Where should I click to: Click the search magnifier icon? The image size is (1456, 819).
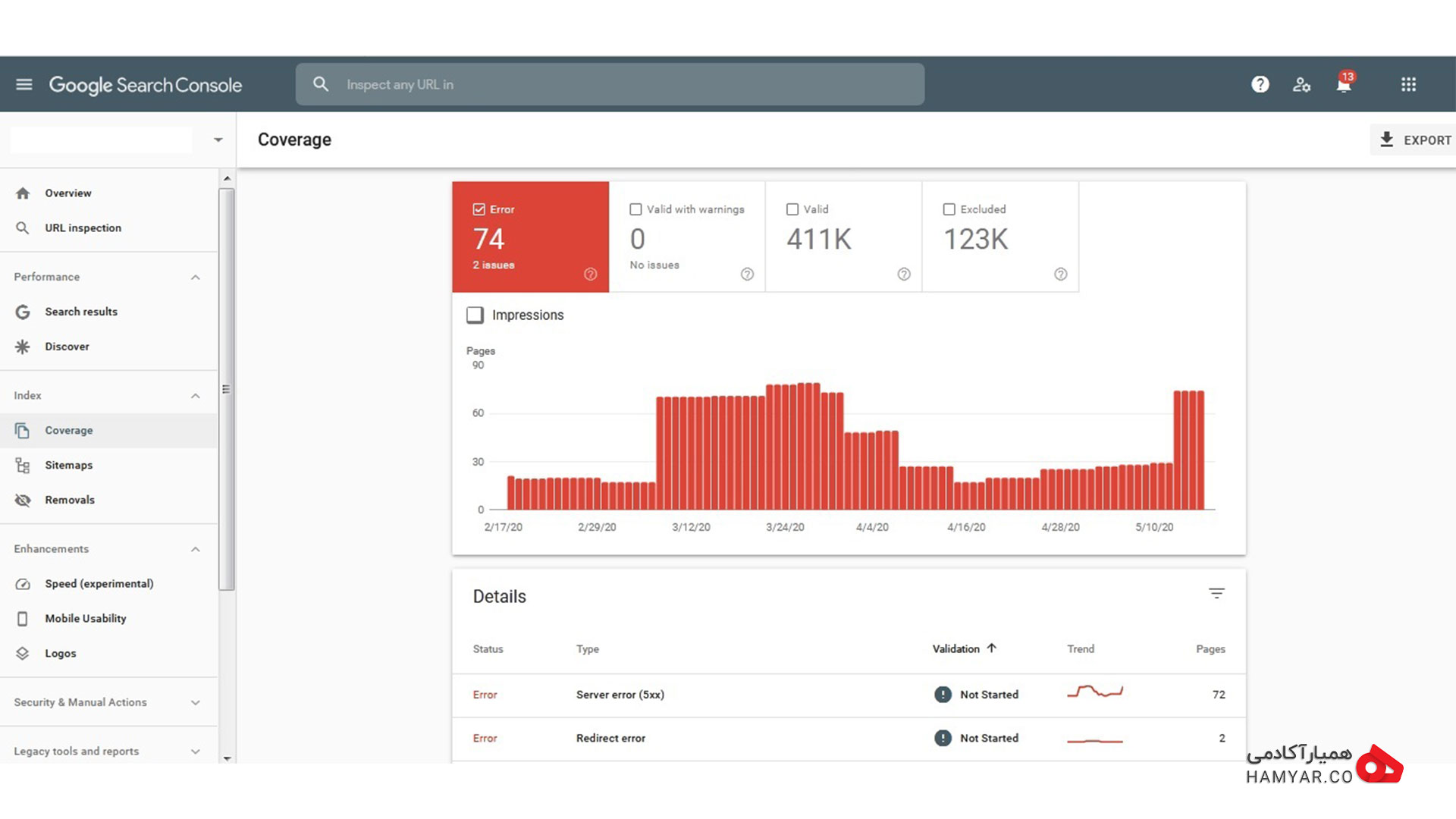click(x=321, y=84)
